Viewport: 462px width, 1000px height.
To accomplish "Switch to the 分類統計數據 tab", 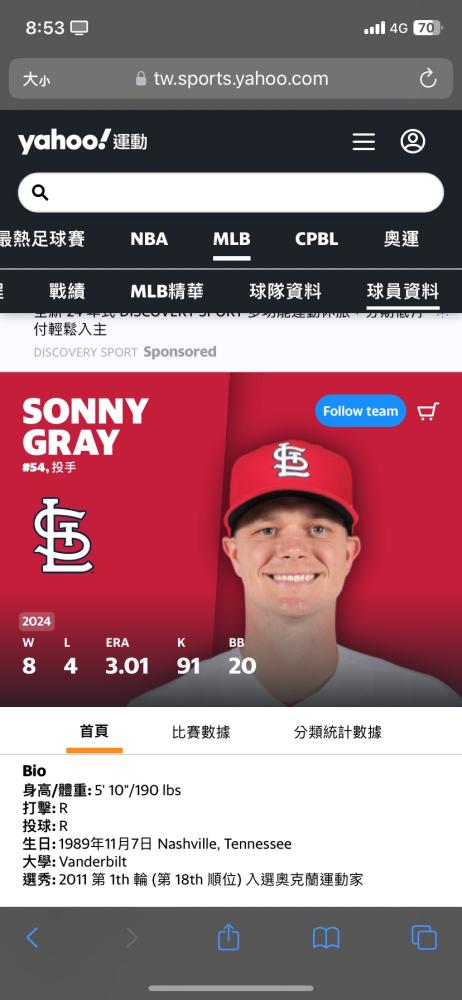I will (338, 732).
